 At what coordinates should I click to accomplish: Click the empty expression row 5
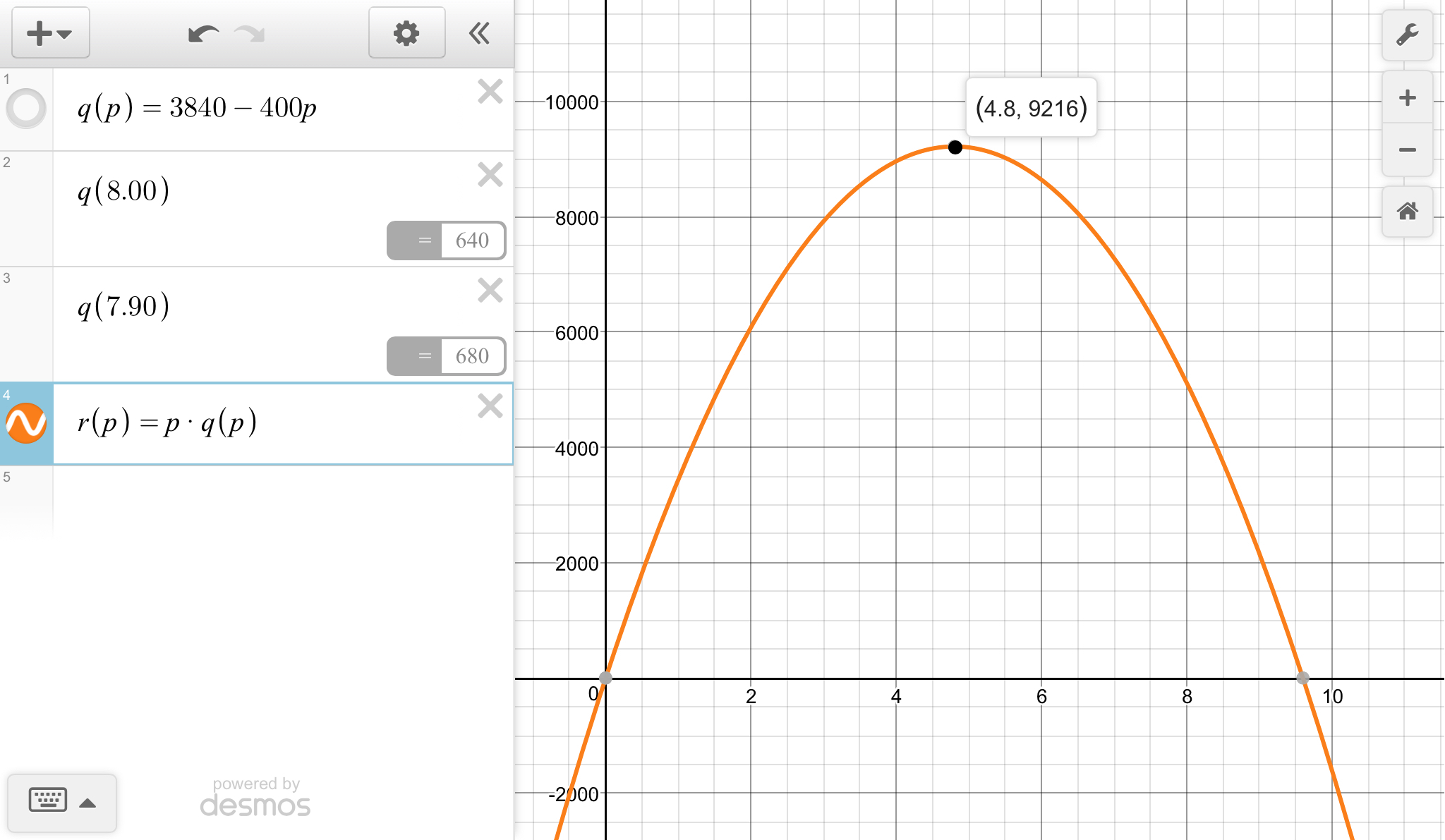282,497
